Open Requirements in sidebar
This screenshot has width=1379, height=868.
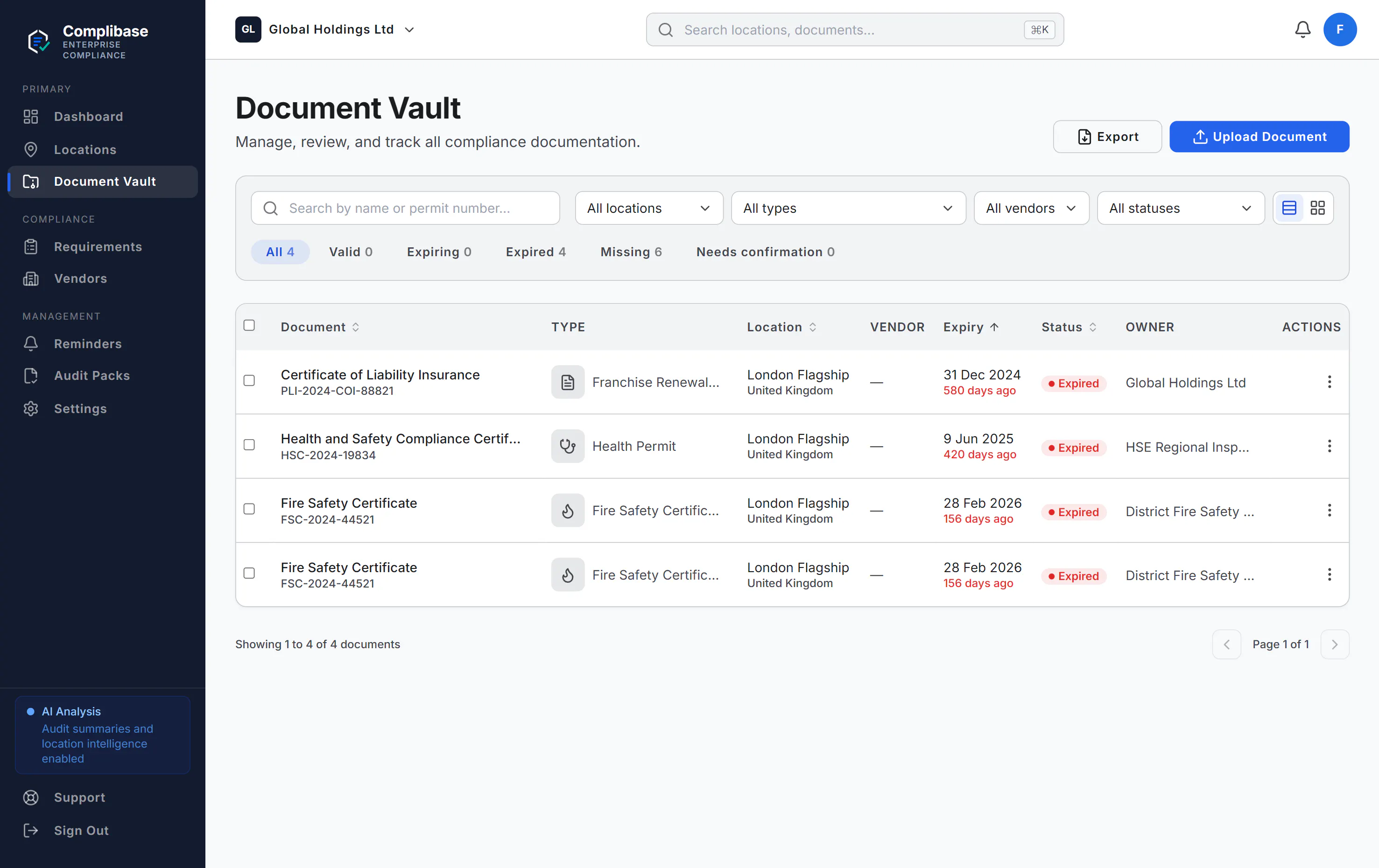click(103, 247)
